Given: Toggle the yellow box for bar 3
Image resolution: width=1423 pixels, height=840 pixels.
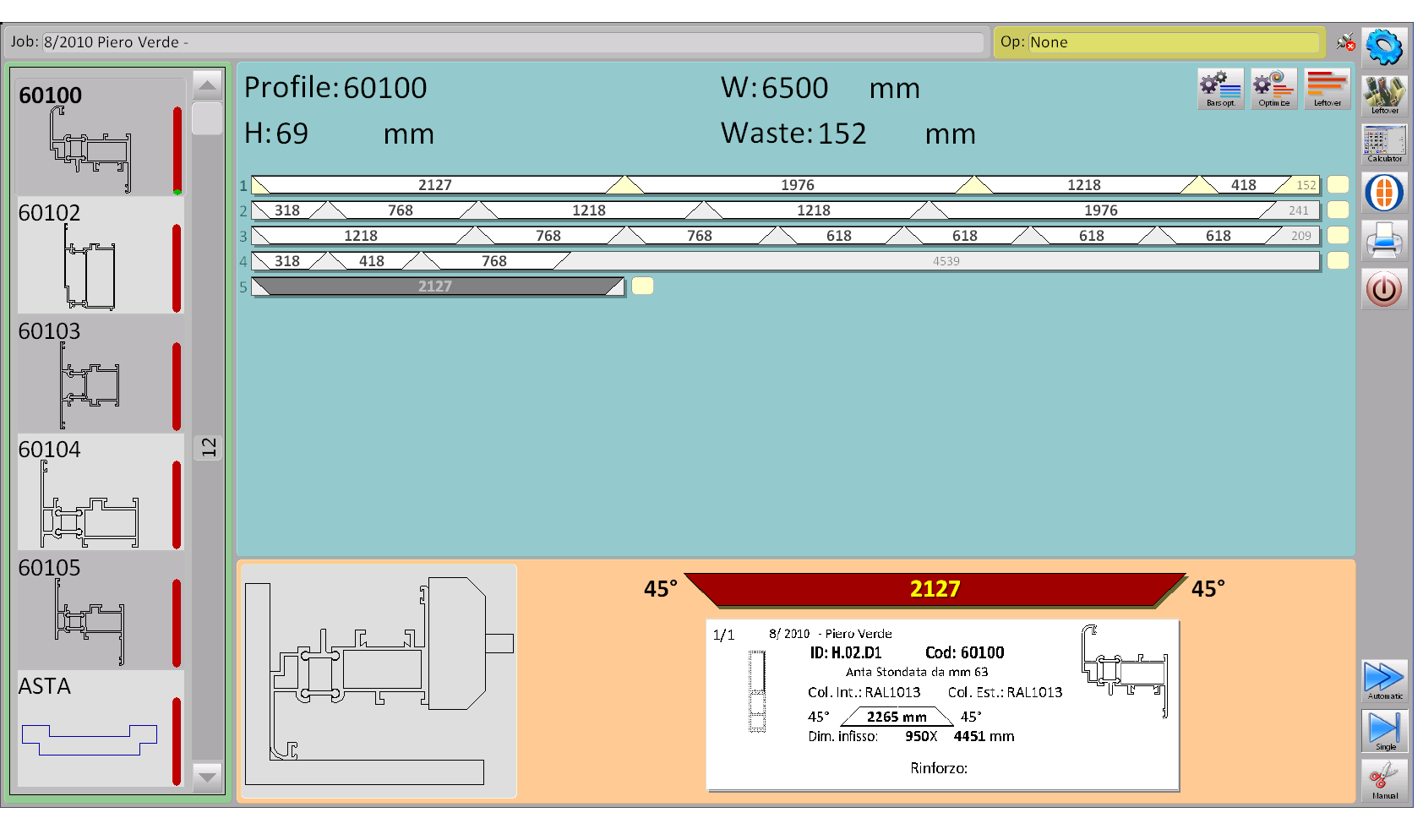Looking at the screenshot, I should coord(1338,236).
